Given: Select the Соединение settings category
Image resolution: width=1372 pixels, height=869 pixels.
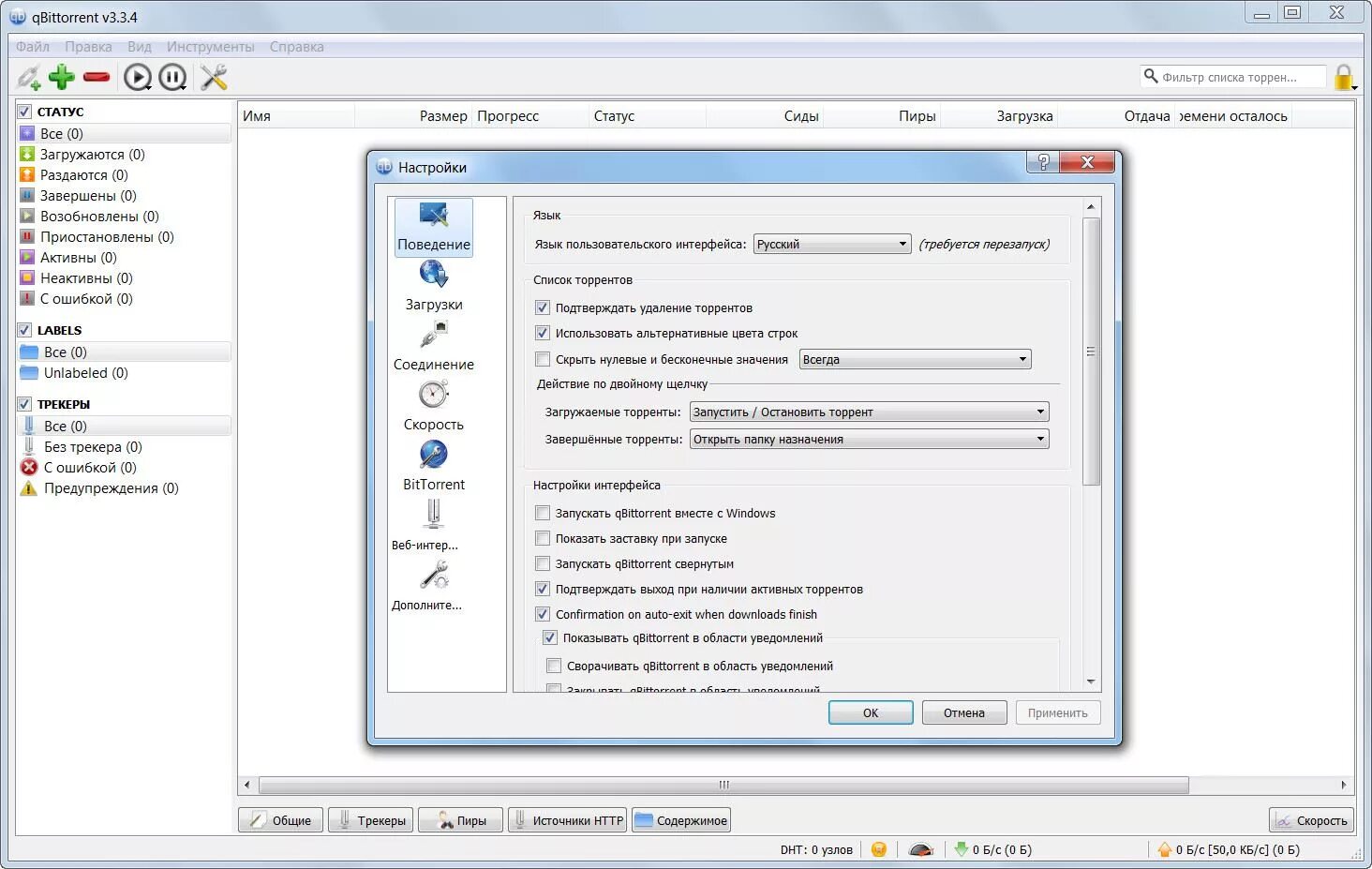Looking at the screenshot, I should coord(434,347).
